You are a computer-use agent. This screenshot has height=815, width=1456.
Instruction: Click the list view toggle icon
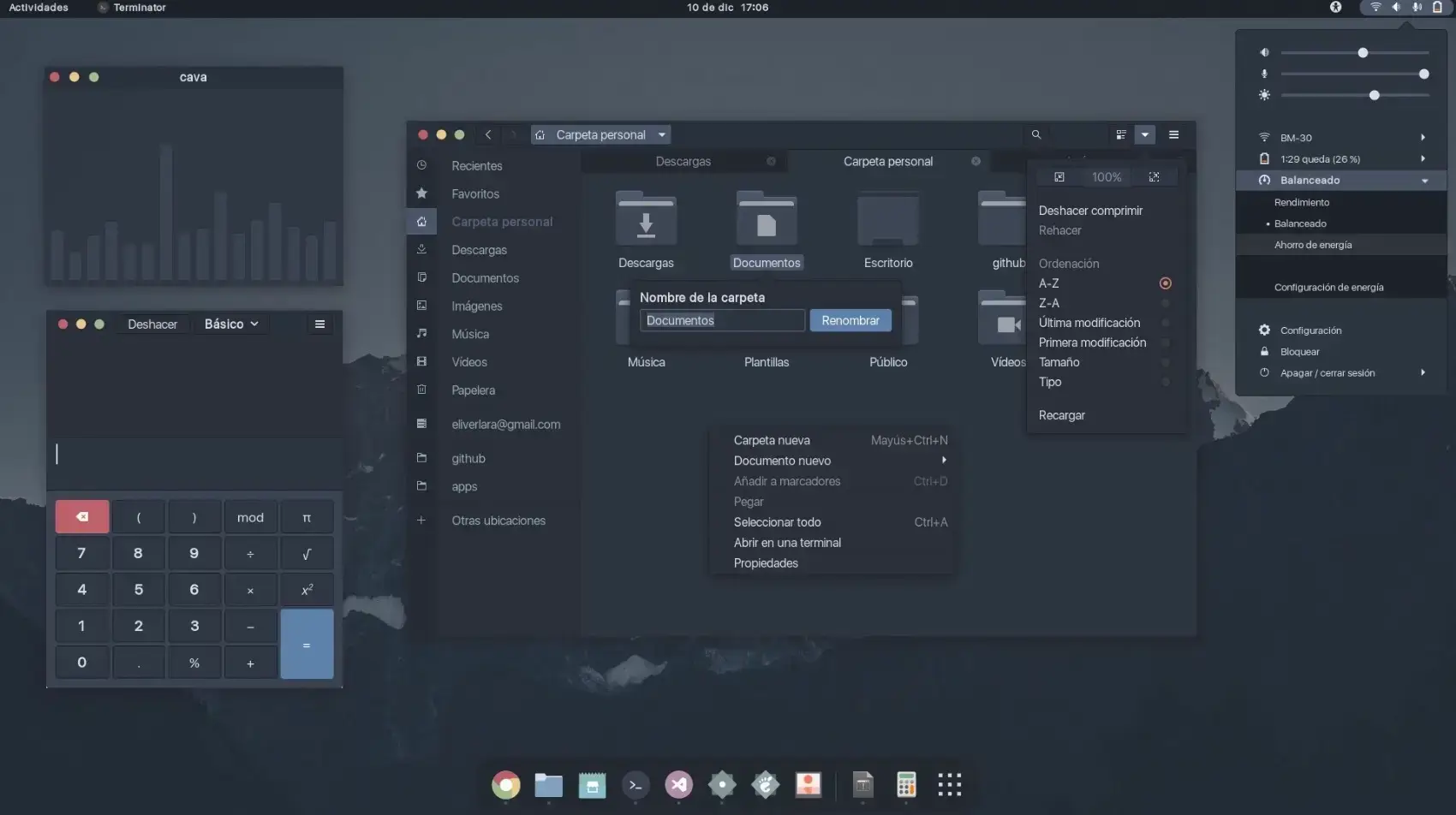pyautogui.click(x=1120, y=134)
